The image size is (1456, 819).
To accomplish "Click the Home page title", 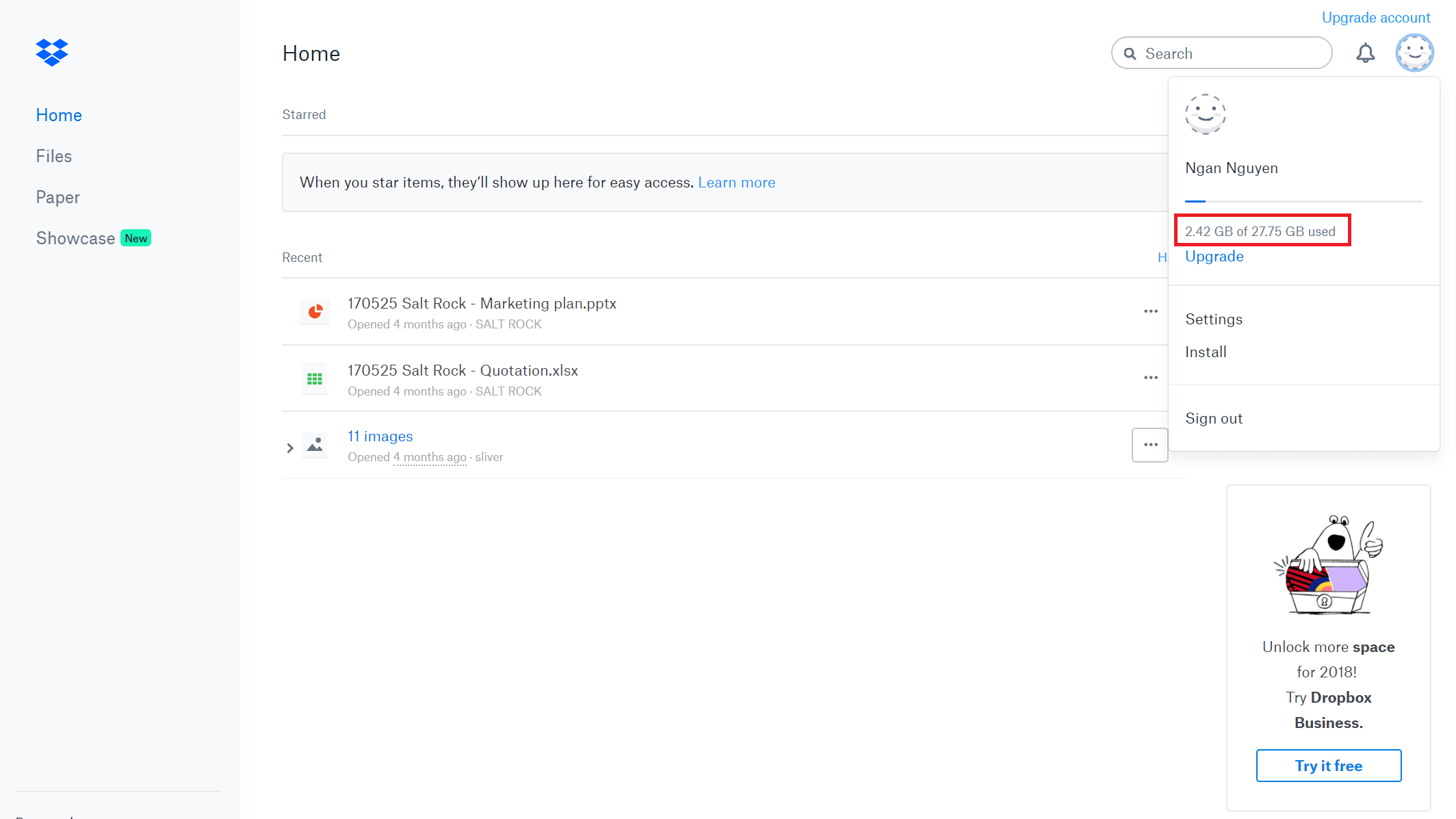I will click(x=311, y=53).
